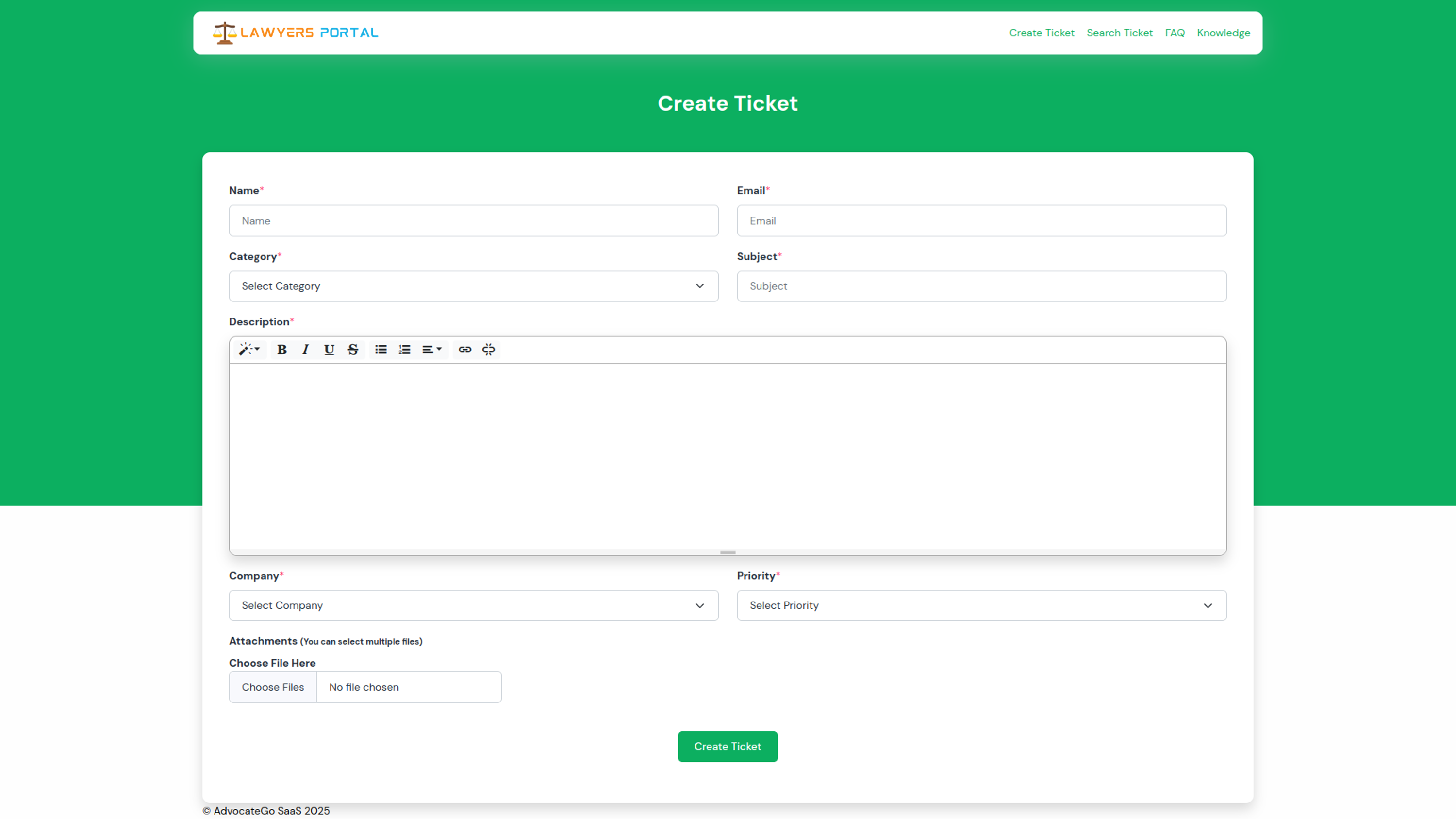The width and height of the screenshot is (1456, 819).
Task: Insert an unordered bullet list
Action: pyautogui.click(x=381, y=350)
